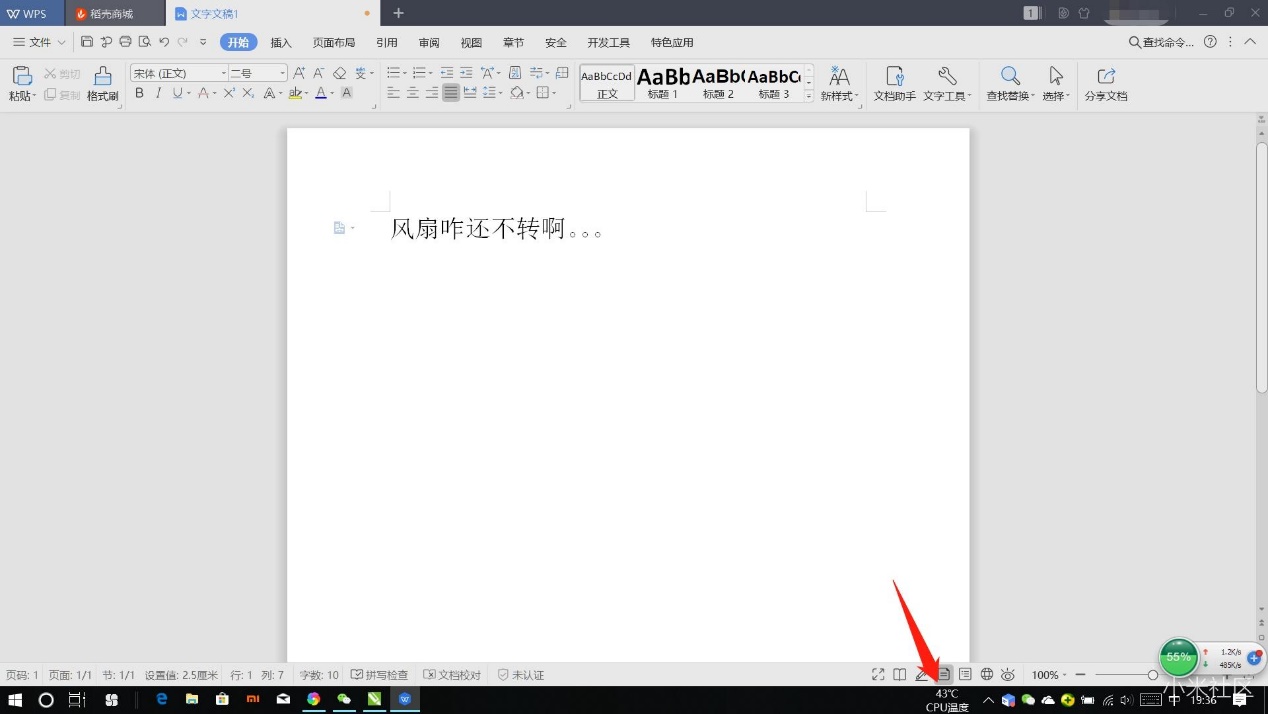Click the Share Document (分享文档) icon
The width and height of the screenshot is (1268, 714).
1106,84
